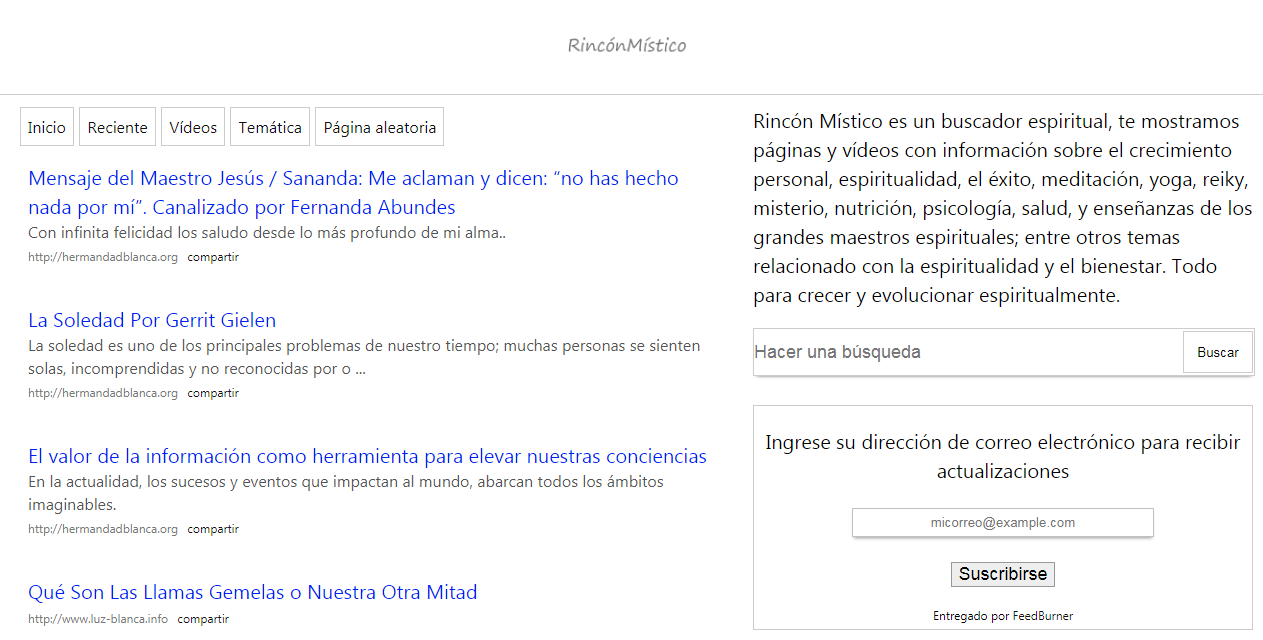Click the micorreo@example.com email field
The width and height of the screenshot is (1263, 640).
[1002, 523]
